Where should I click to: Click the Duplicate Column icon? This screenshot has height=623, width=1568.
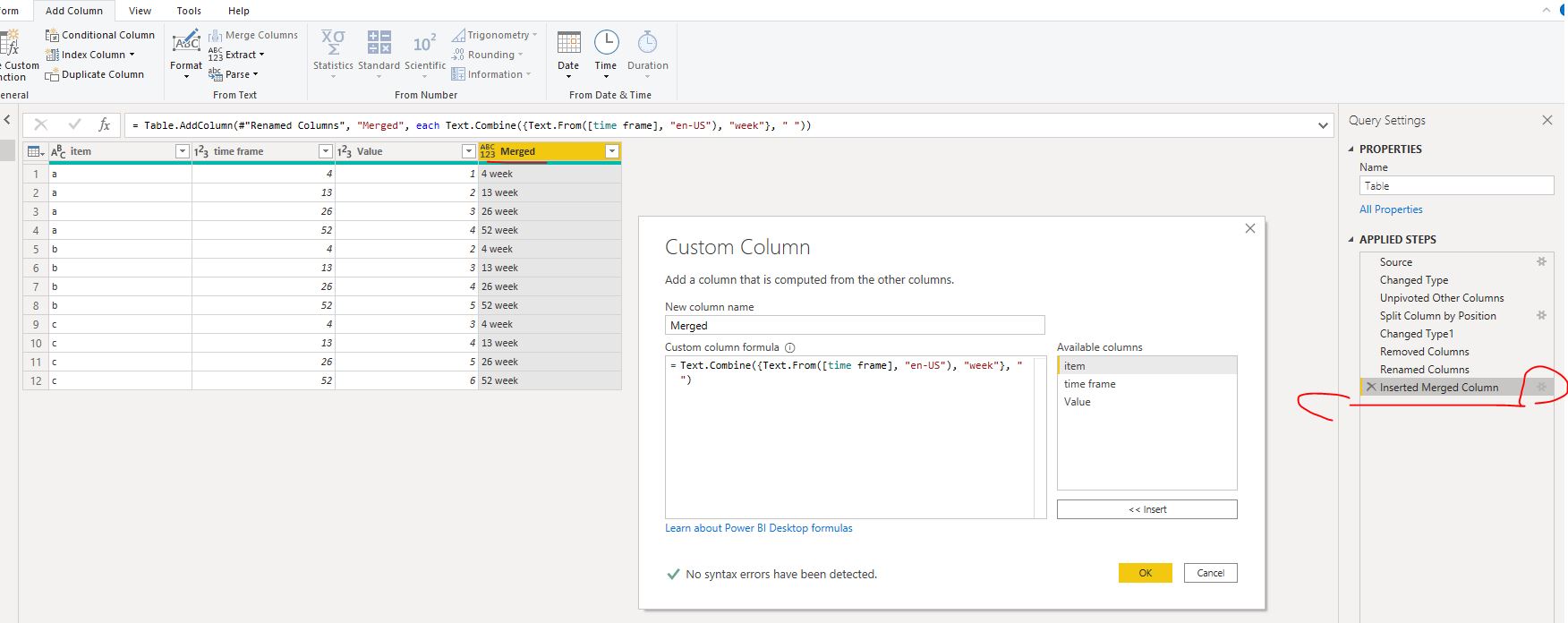click(x=52, y=74)
